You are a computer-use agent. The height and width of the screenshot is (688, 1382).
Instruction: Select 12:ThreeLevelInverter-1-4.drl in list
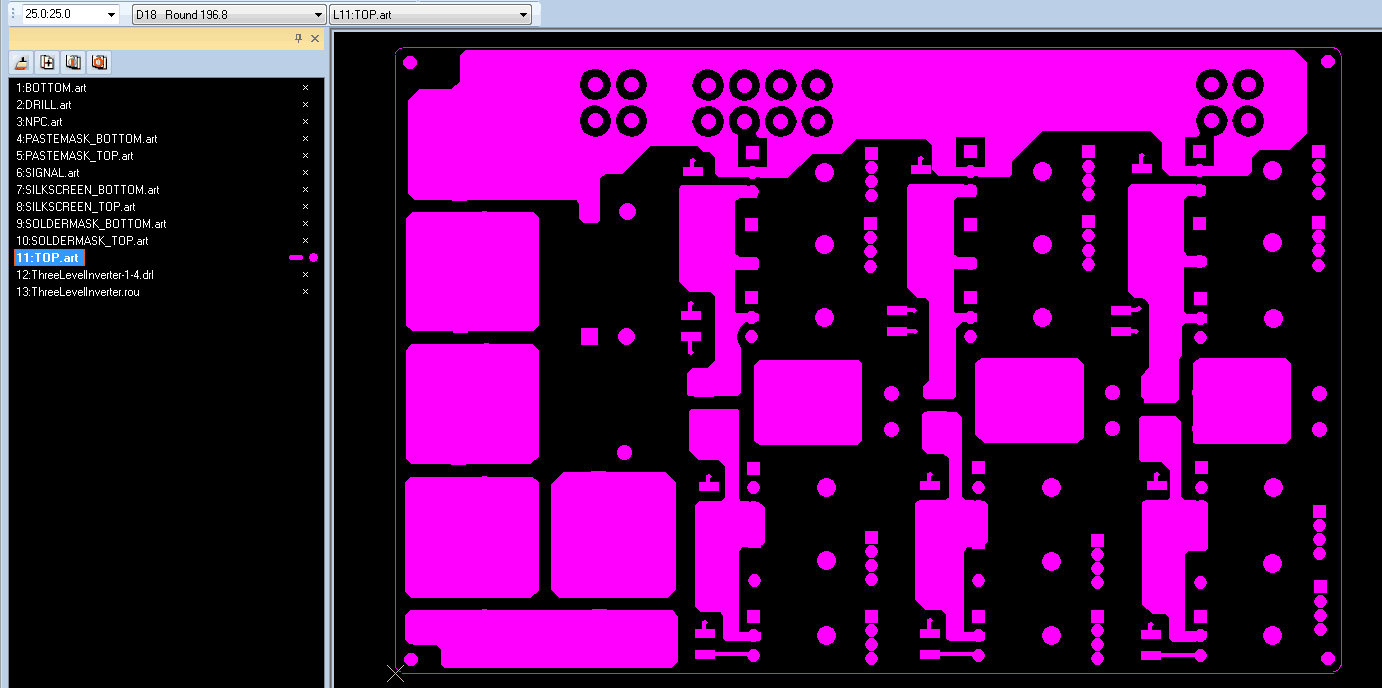coord(85,275)
